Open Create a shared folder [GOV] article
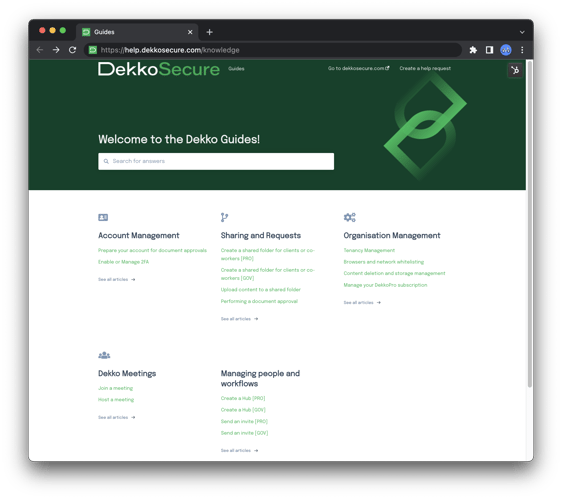The image size is (562, 499). (x=267, y=274)
